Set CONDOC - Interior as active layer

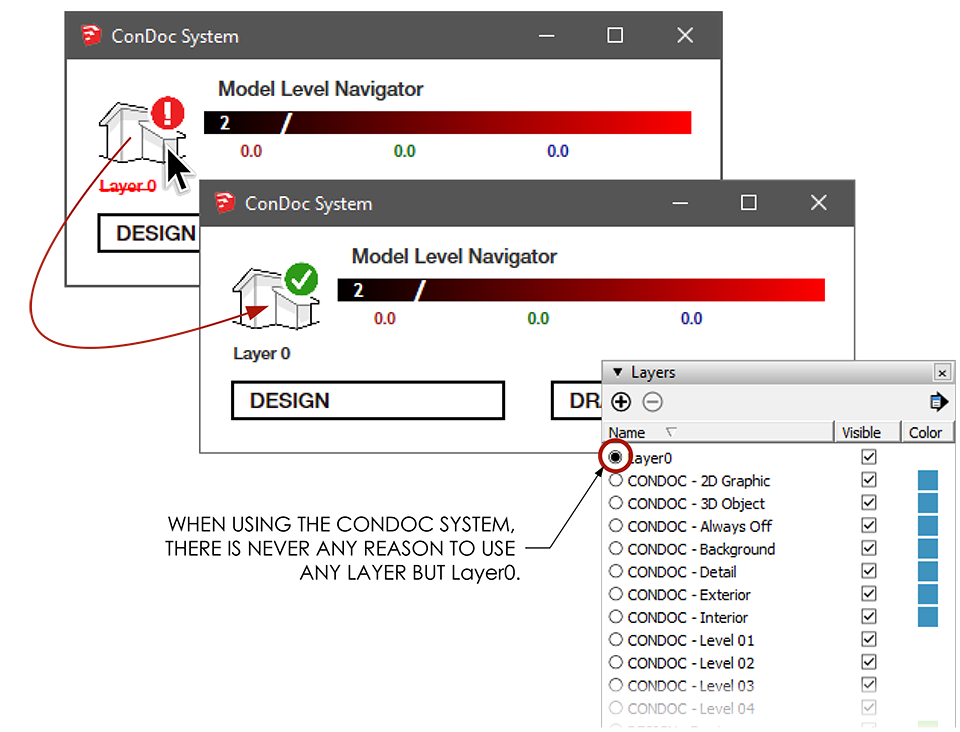pos(616,617)
